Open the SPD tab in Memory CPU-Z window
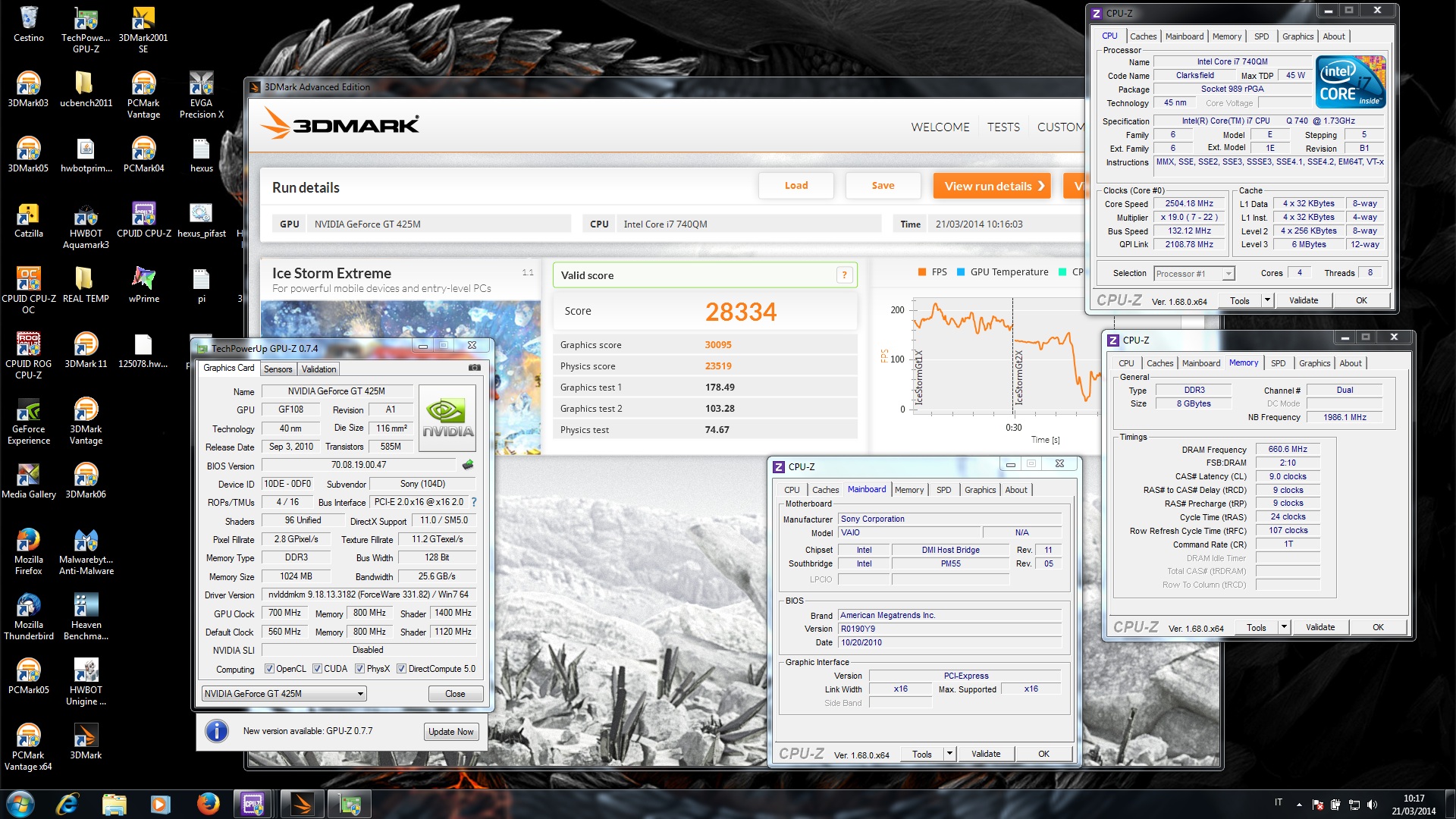The width and height of the screenshot is (1456, 819). (x=1278, y=363)
